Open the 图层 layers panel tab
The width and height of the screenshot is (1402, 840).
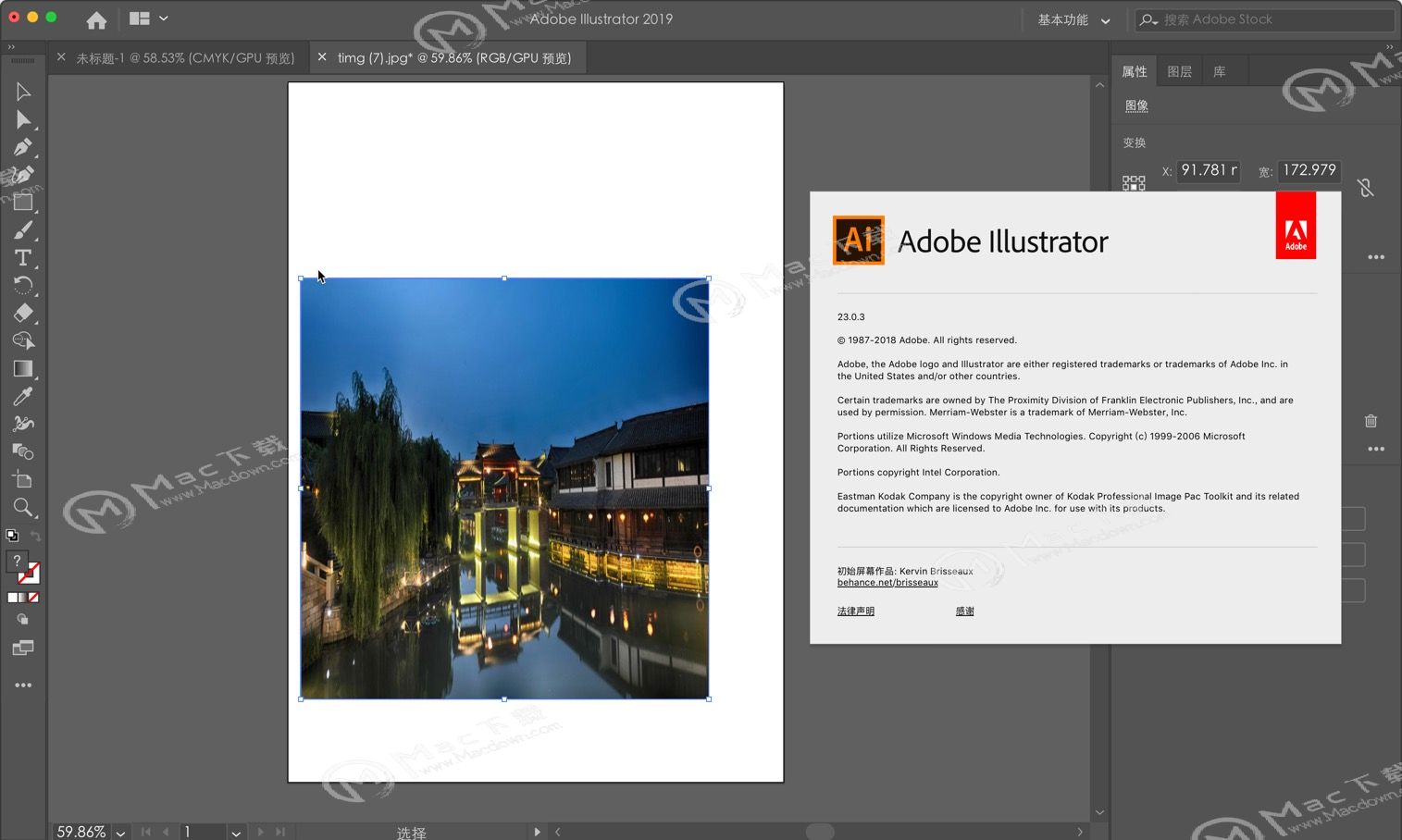pyautogui.click(x=1179, y=72)
